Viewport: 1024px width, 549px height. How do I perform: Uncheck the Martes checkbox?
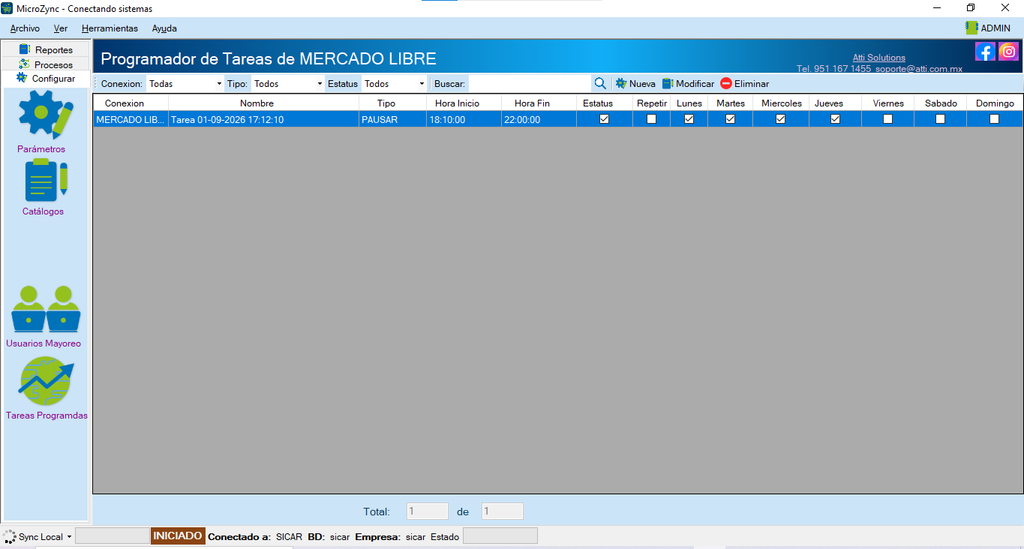click(x=730, y=119)
